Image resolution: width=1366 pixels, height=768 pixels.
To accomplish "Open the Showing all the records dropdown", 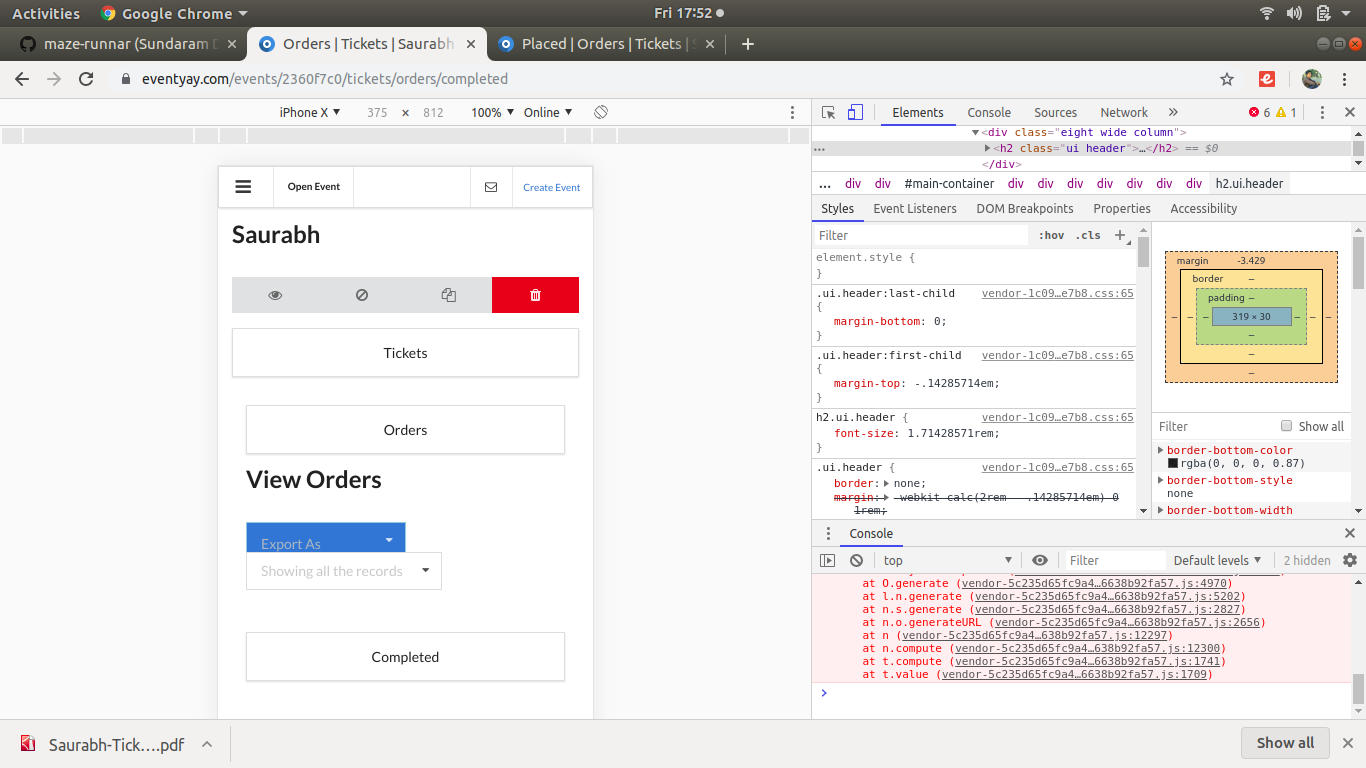I will click(x=344, y=571).
